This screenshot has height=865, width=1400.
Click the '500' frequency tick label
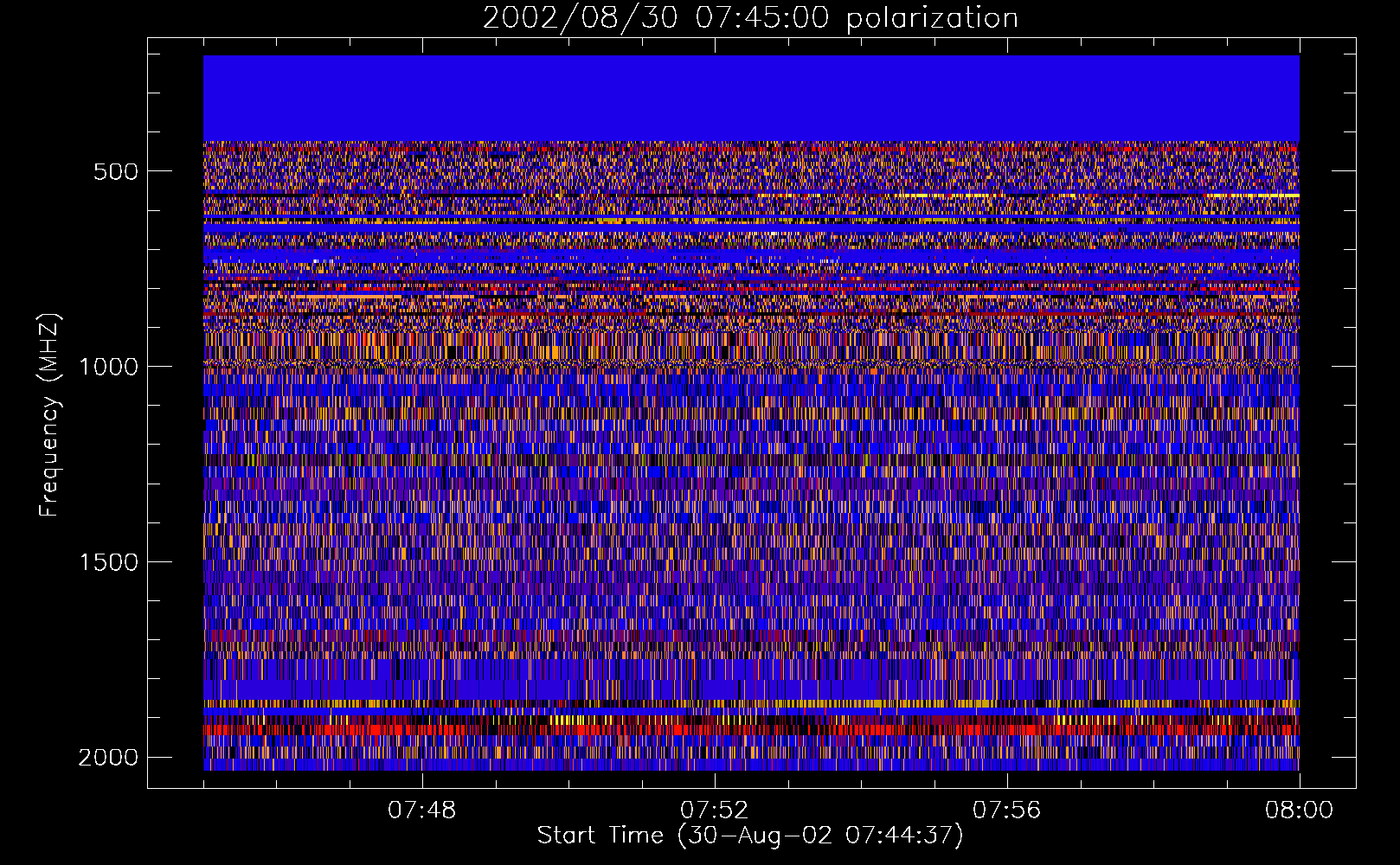click(116, 171)
